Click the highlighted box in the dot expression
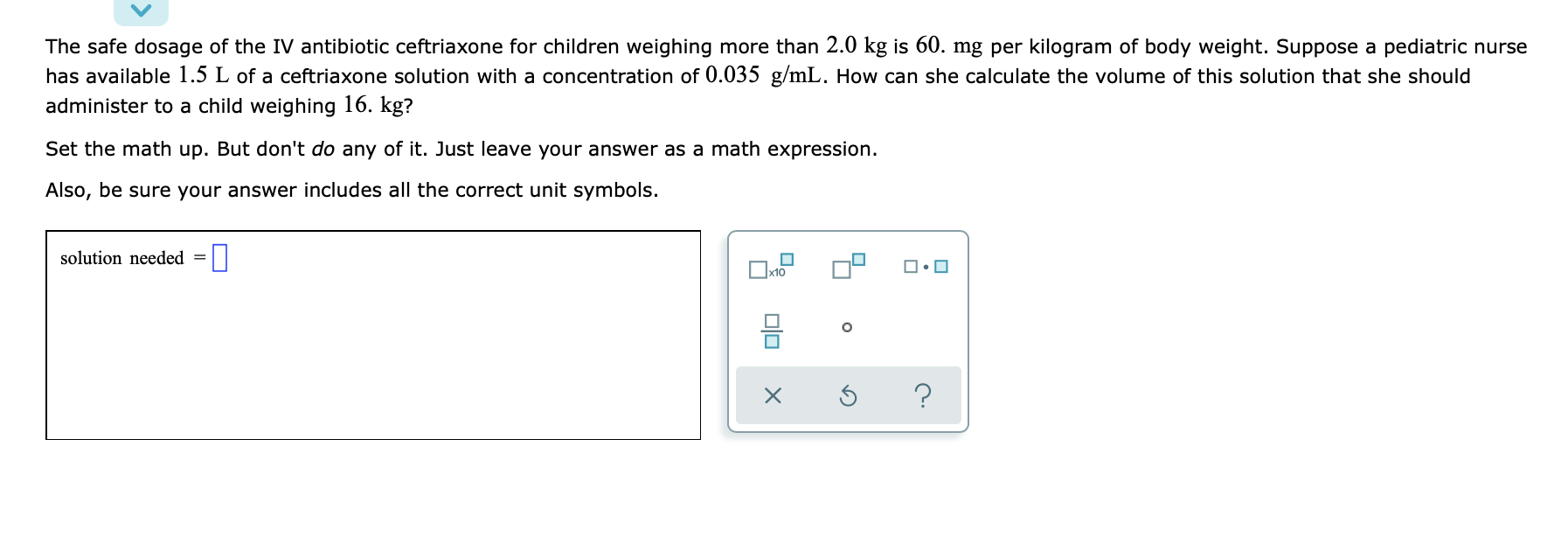 click(x=941, y=267)
